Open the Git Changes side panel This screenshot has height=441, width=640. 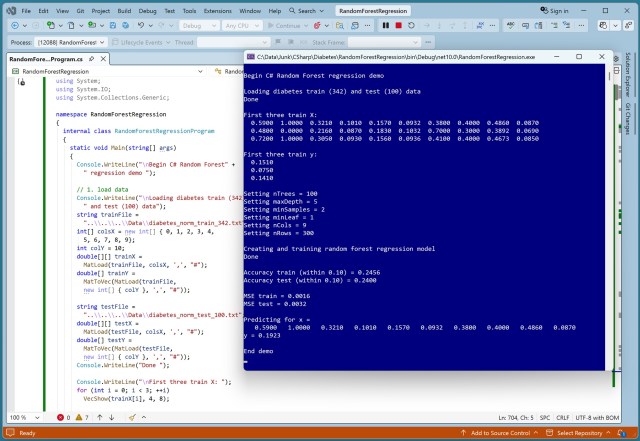(628, 118)
